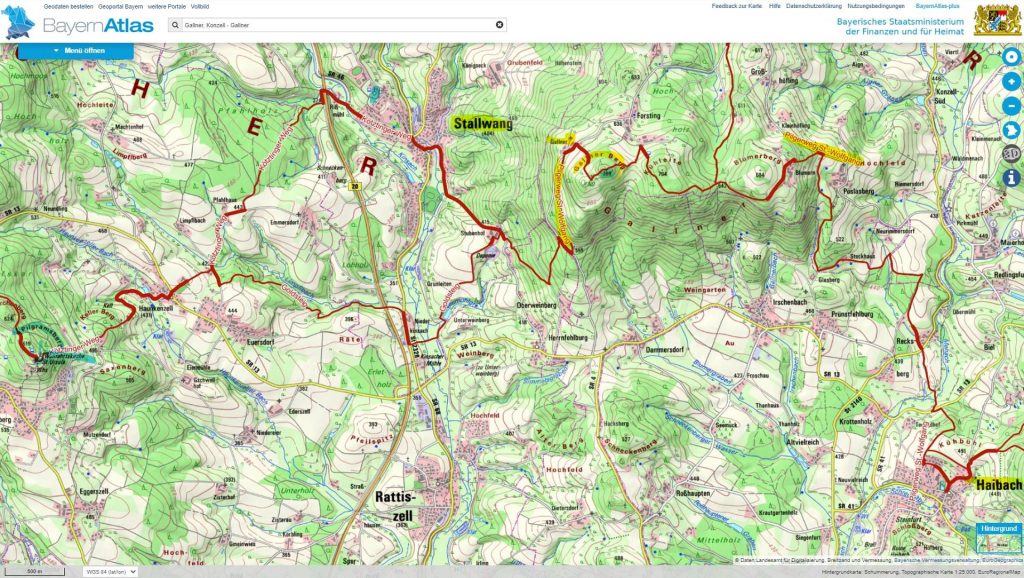Zoom to full Bavaria extent

tap(1011, 131)
